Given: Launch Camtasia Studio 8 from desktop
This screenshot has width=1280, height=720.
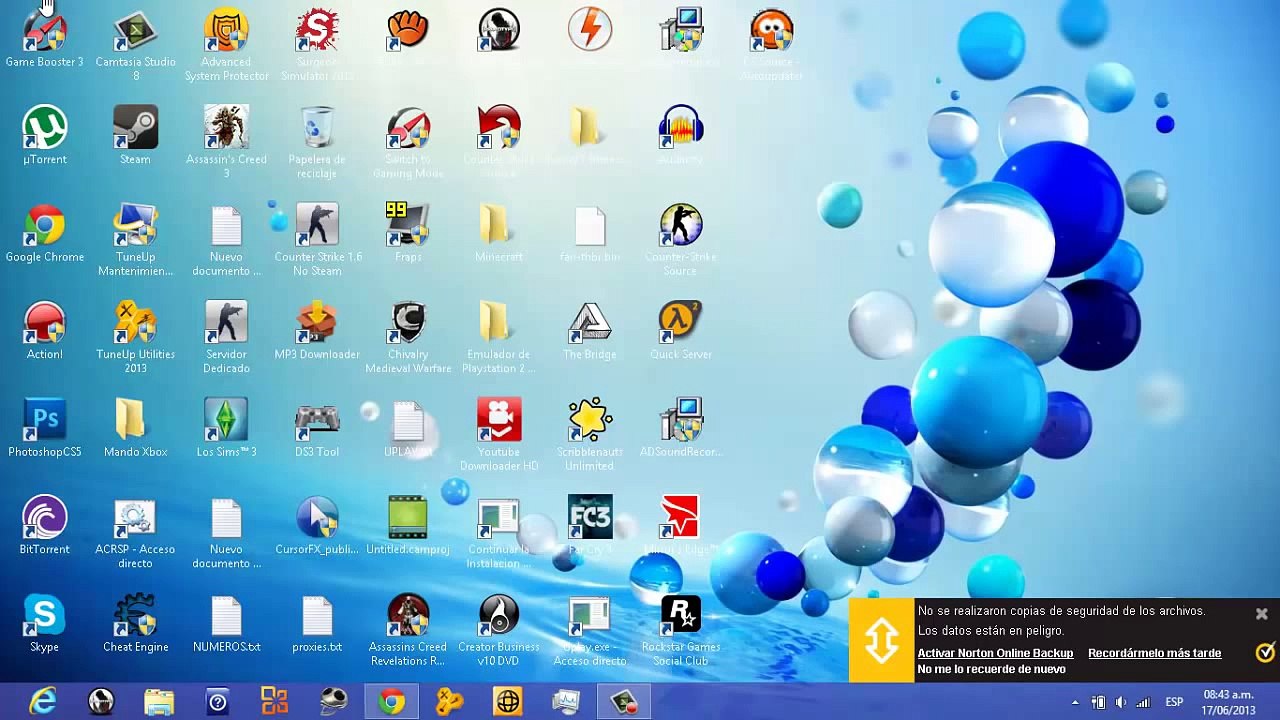Looking at the screenshot, I should click(x=135, y=45).
